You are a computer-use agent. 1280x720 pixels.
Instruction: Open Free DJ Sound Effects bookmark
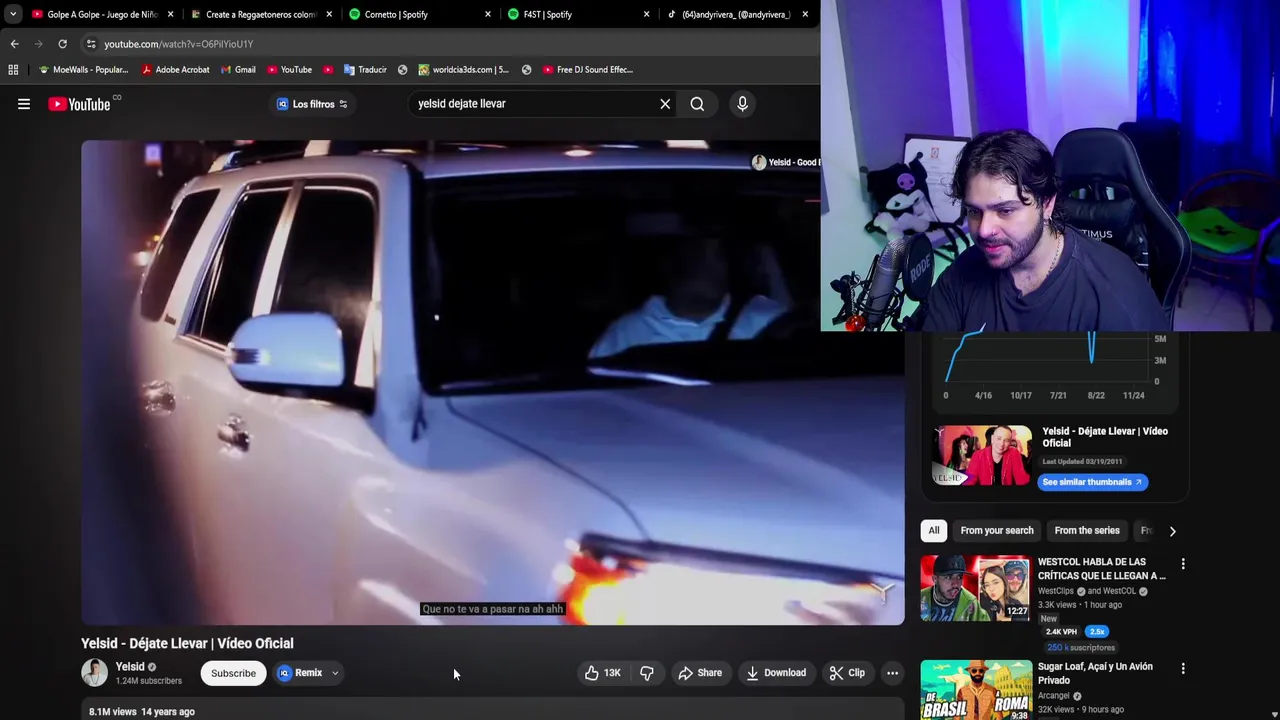588,70
